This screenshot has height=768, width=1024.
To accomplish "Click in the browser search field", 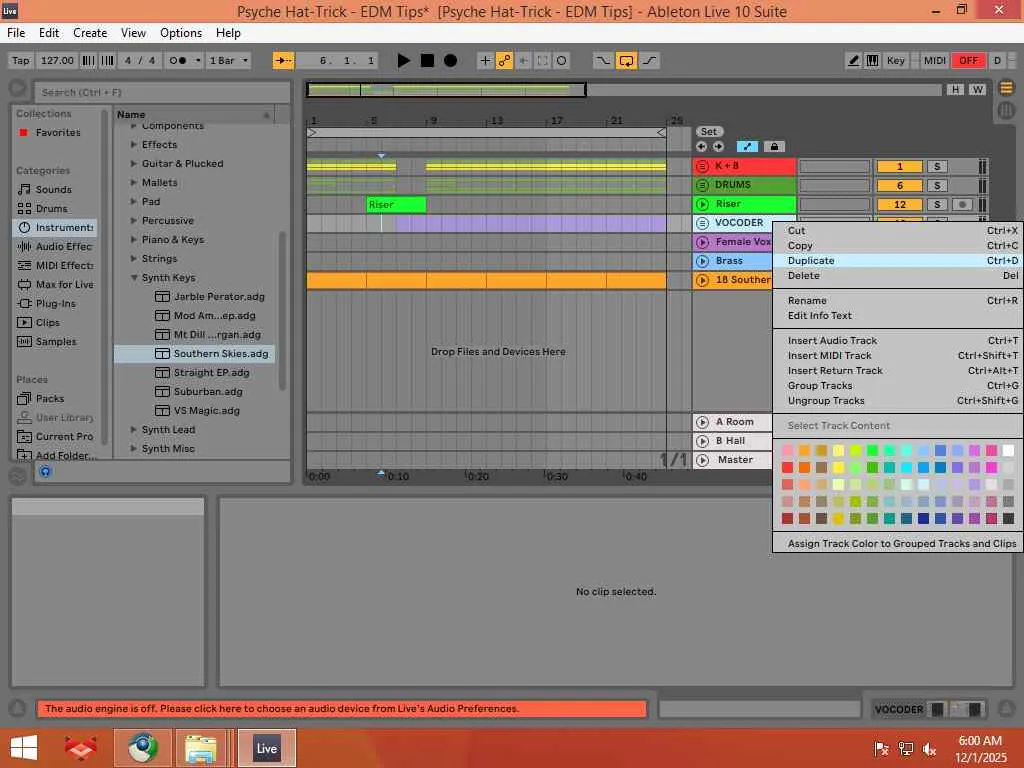I will (x=162, y=92).
